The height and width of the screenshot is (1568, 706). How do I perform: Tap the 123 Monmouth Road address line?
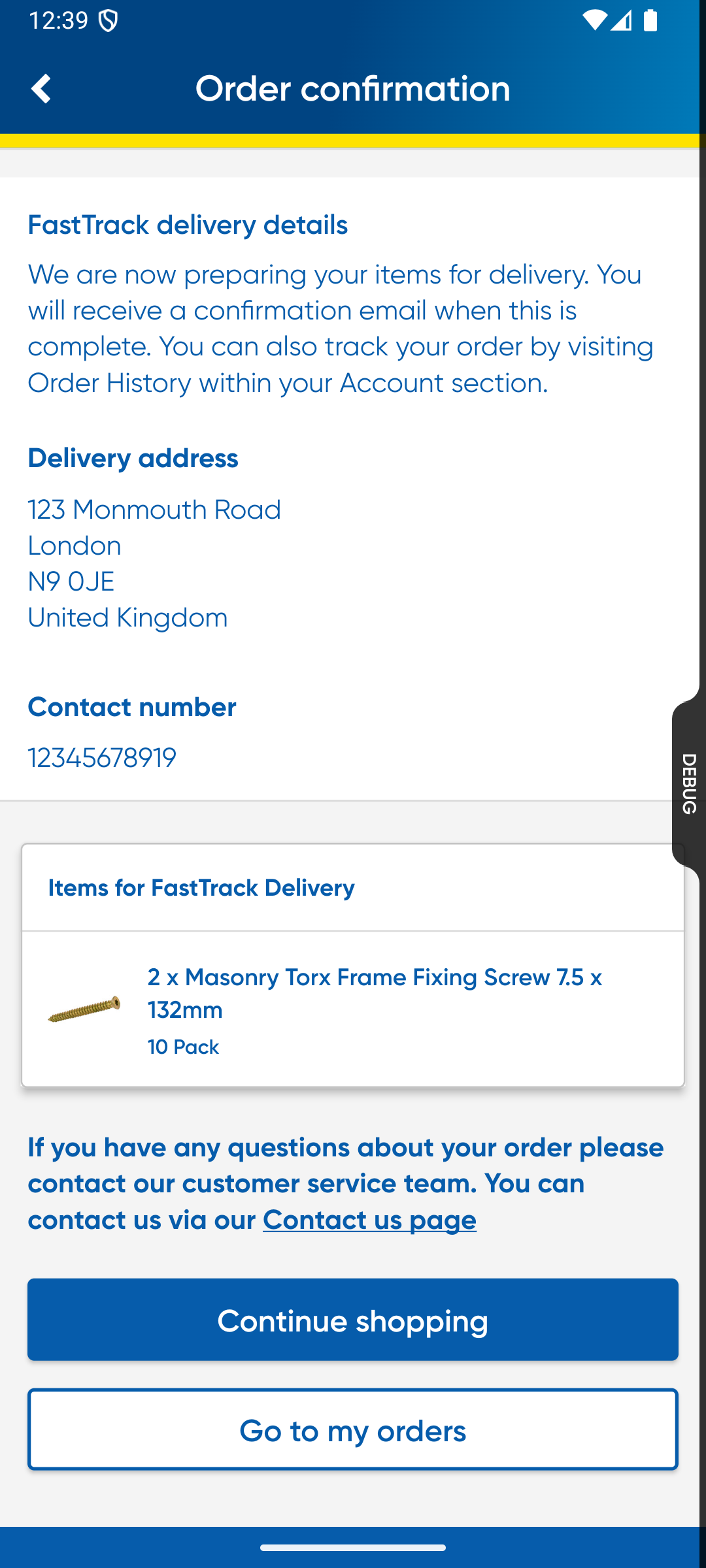[x=154, y=510]
